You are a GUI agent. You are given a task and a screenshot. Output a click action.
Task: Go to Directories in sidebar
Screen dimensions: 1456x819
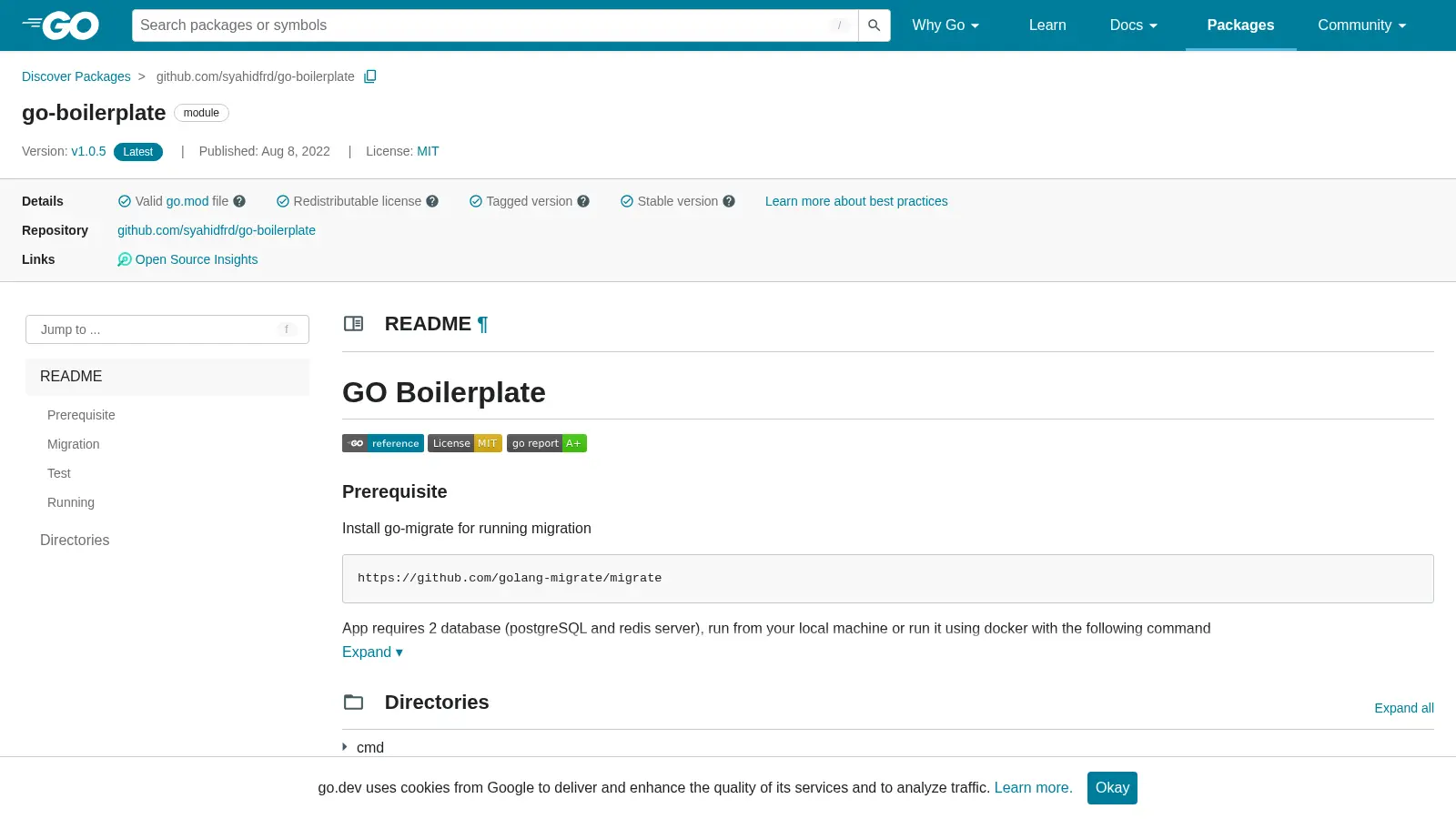coord(75,541)
